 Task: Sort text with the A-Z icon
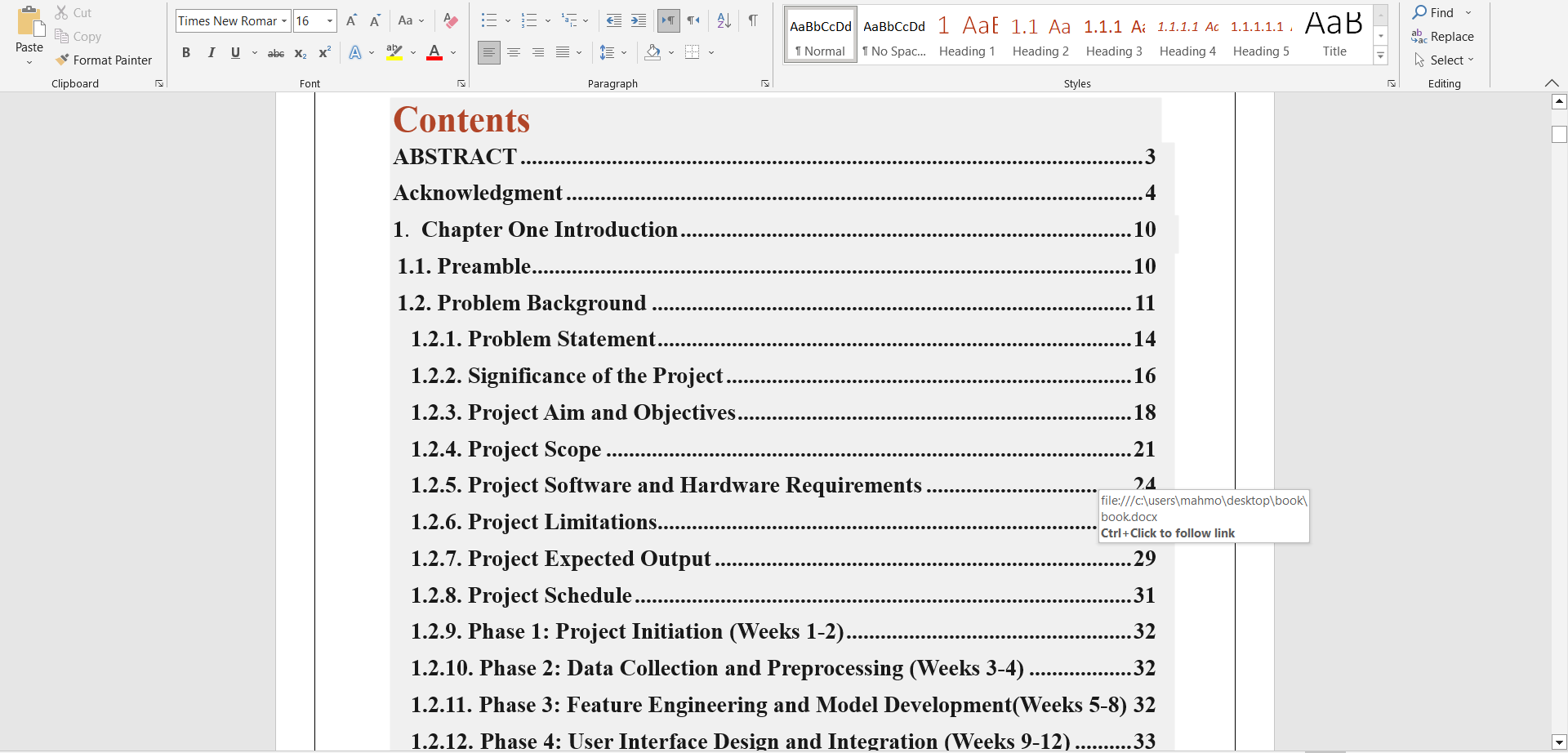[x=724, y=20]
